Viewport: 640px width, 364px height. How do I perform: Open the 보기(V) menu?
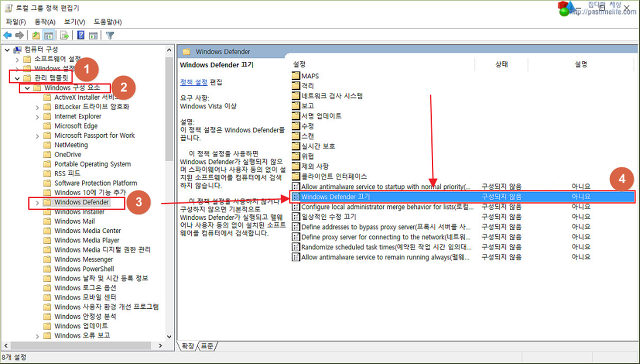[x=74, y=22]
